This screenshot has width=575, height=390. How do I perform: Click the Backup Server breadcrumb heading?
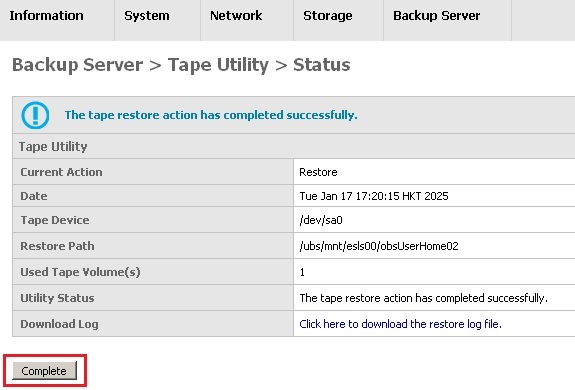pyautogui.click(x=77, y=65)
